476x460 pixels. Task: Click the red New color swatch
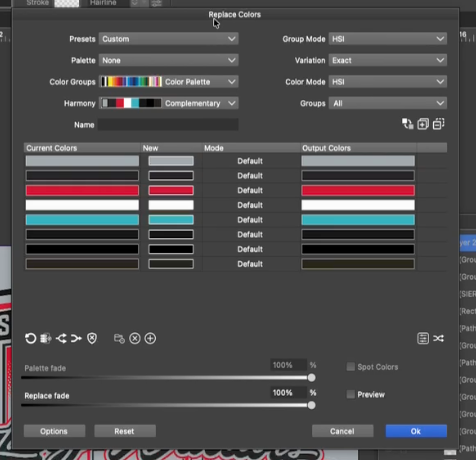[171, 190]
